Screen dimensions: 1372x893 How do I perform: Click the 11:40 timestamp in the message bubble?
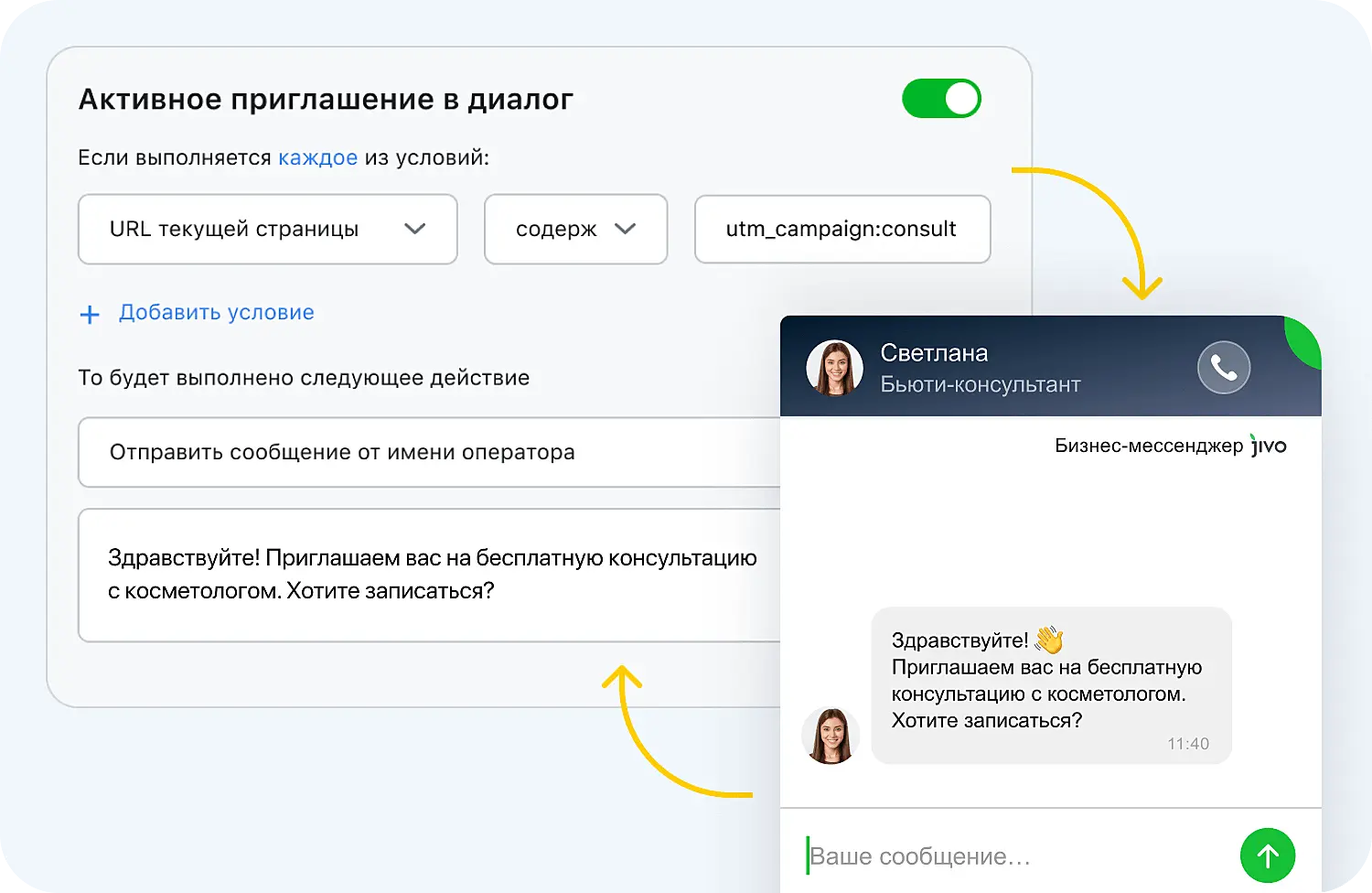click(1188, 744)
